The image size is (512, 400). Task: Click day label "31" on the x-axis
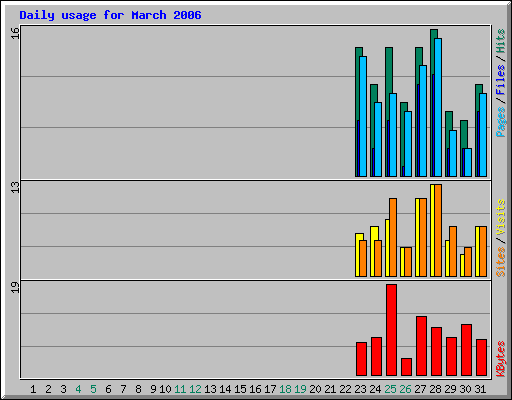tap(480, 389)
